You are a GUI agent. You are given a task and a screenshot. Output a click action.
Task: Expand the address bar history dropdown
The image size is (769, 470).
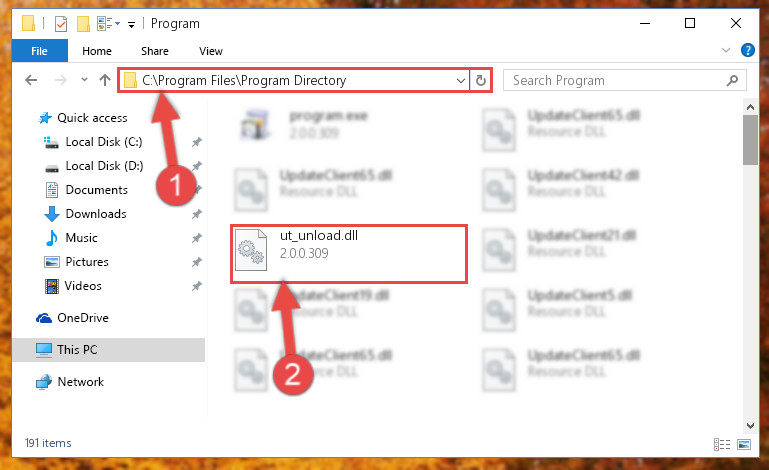click(x=461, y=80)
